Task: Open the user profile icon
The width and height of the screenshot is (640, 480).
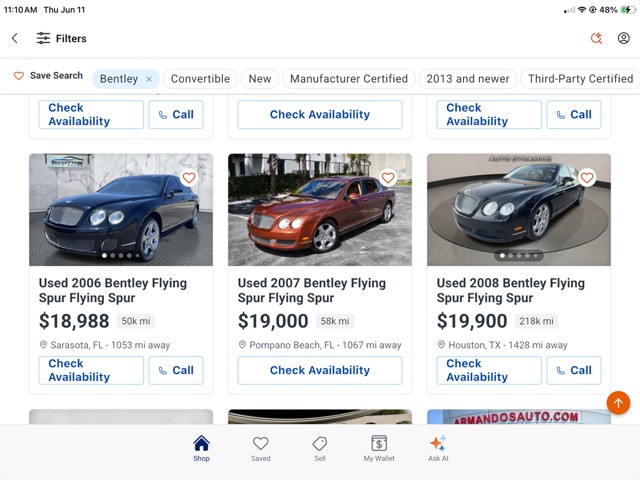Action: tap(623, 38)
